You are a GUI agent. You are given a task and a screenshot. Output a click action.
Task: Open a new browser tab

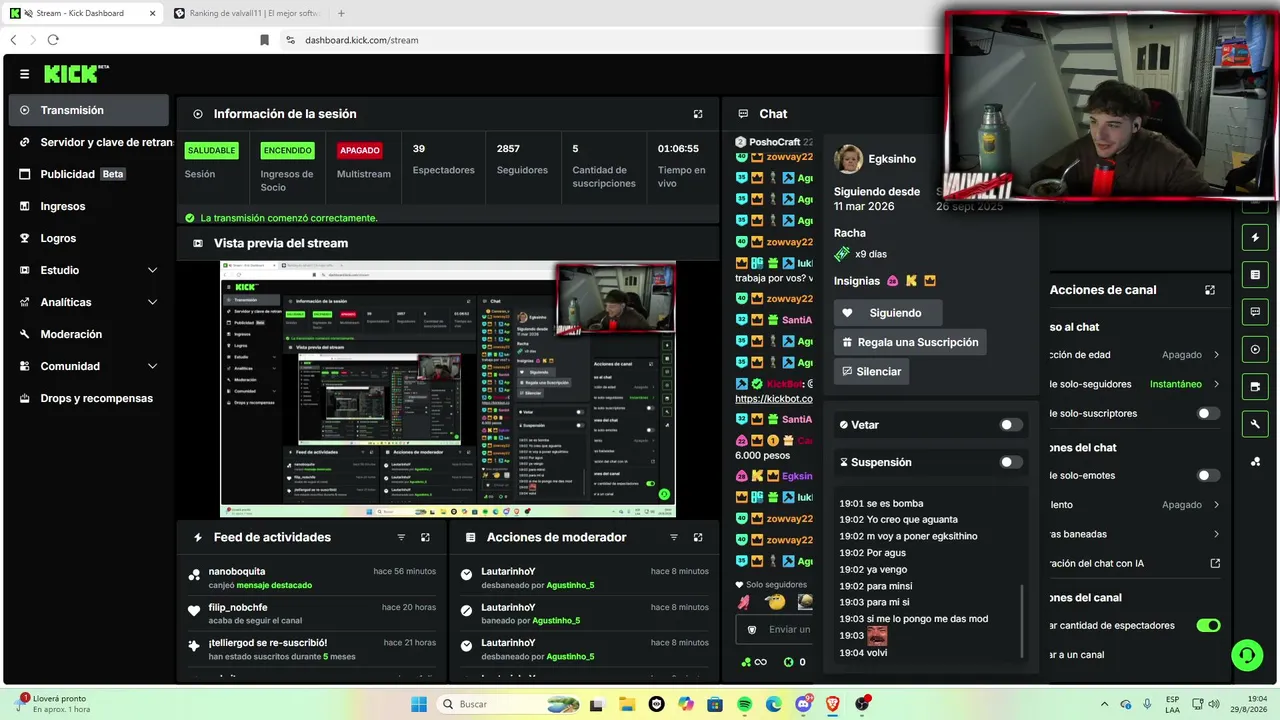pos(341,13)
